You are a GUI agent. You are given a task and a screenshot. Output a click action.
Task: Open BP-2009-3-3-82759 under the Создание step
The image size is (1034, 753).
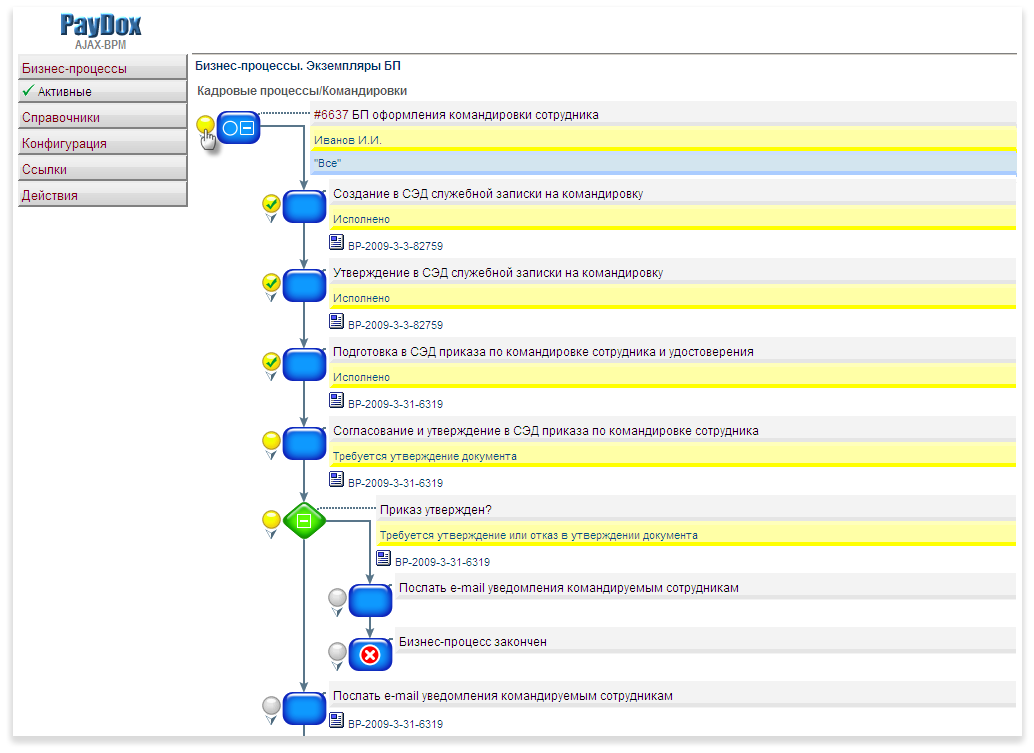click(396, 246)
